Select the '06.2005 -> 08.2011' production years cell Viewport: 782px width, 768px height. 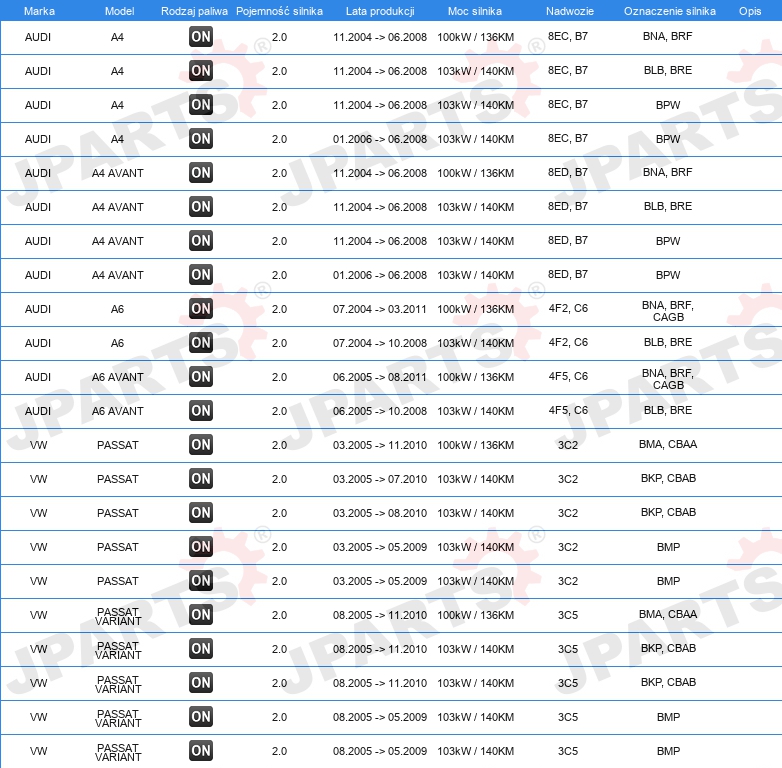pos(380,377)
